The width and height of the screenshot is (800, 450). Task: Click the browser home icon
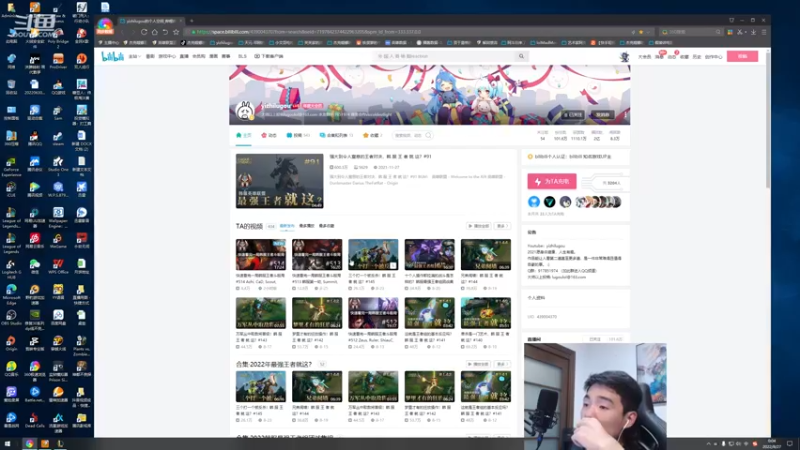pyautogui.click(x=155, y=32)
